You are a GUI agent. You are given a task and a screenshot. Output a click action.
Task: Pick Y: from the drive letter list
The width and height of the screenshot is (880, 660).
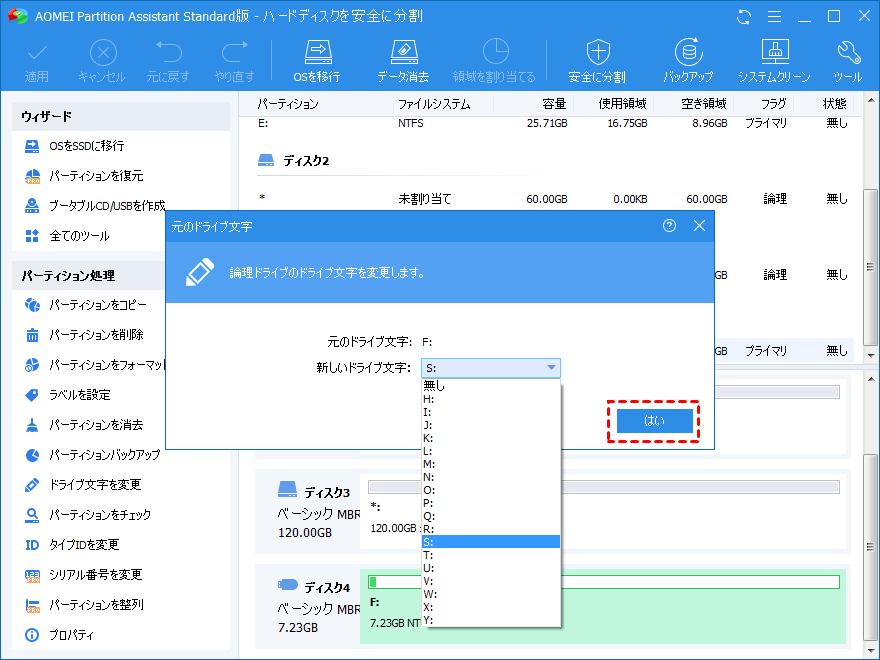pyautogui.click(x=491, y=620)
